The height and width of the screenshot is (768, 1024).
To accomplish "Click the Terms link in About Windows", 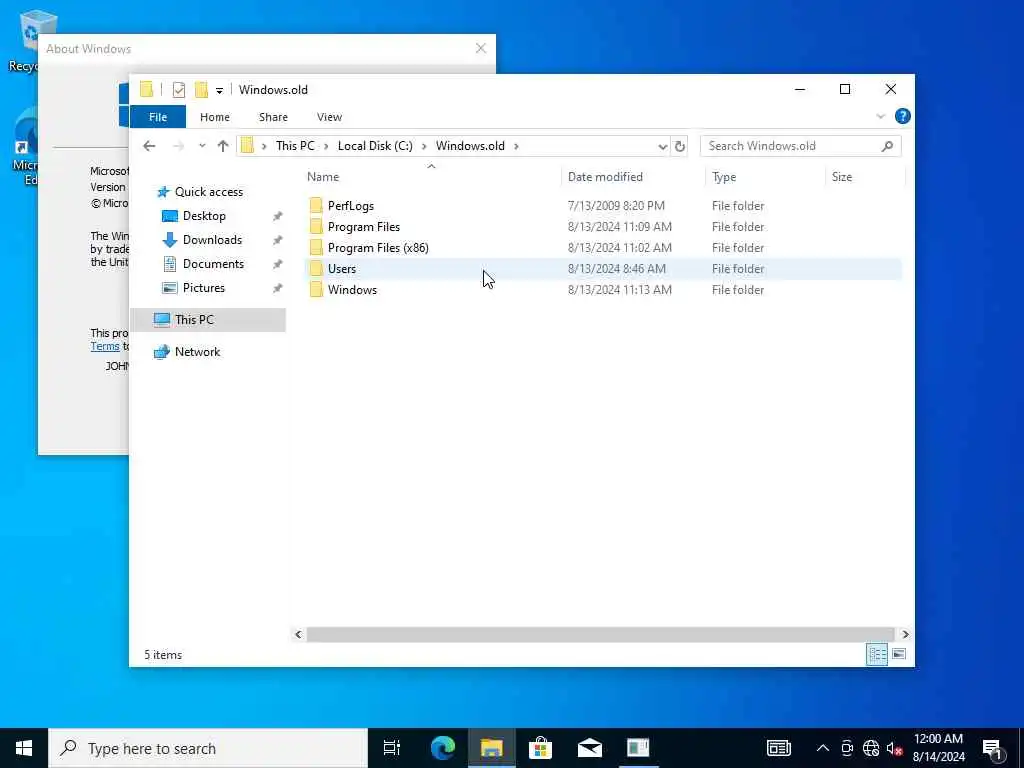I will 104,346.
